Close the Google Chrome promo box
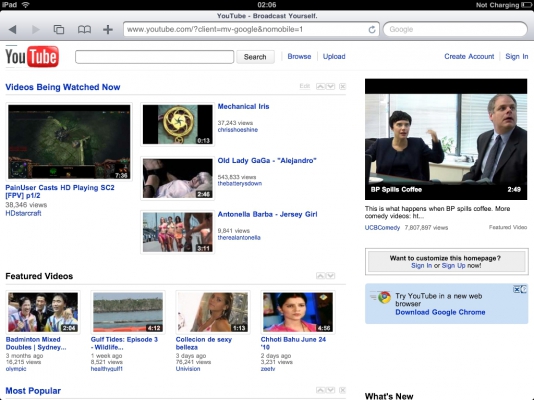The height and width of the screenshot is (400, 534). (517, 290)
